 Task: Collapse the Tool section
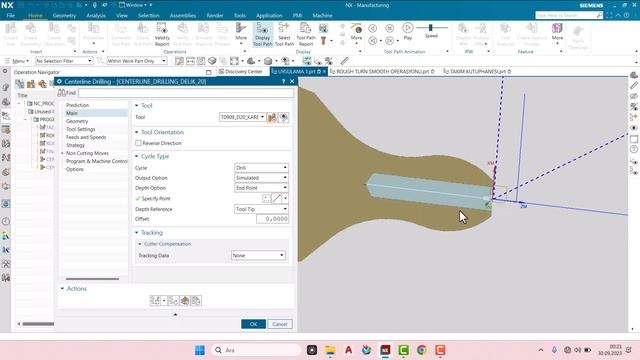[137, 106]
